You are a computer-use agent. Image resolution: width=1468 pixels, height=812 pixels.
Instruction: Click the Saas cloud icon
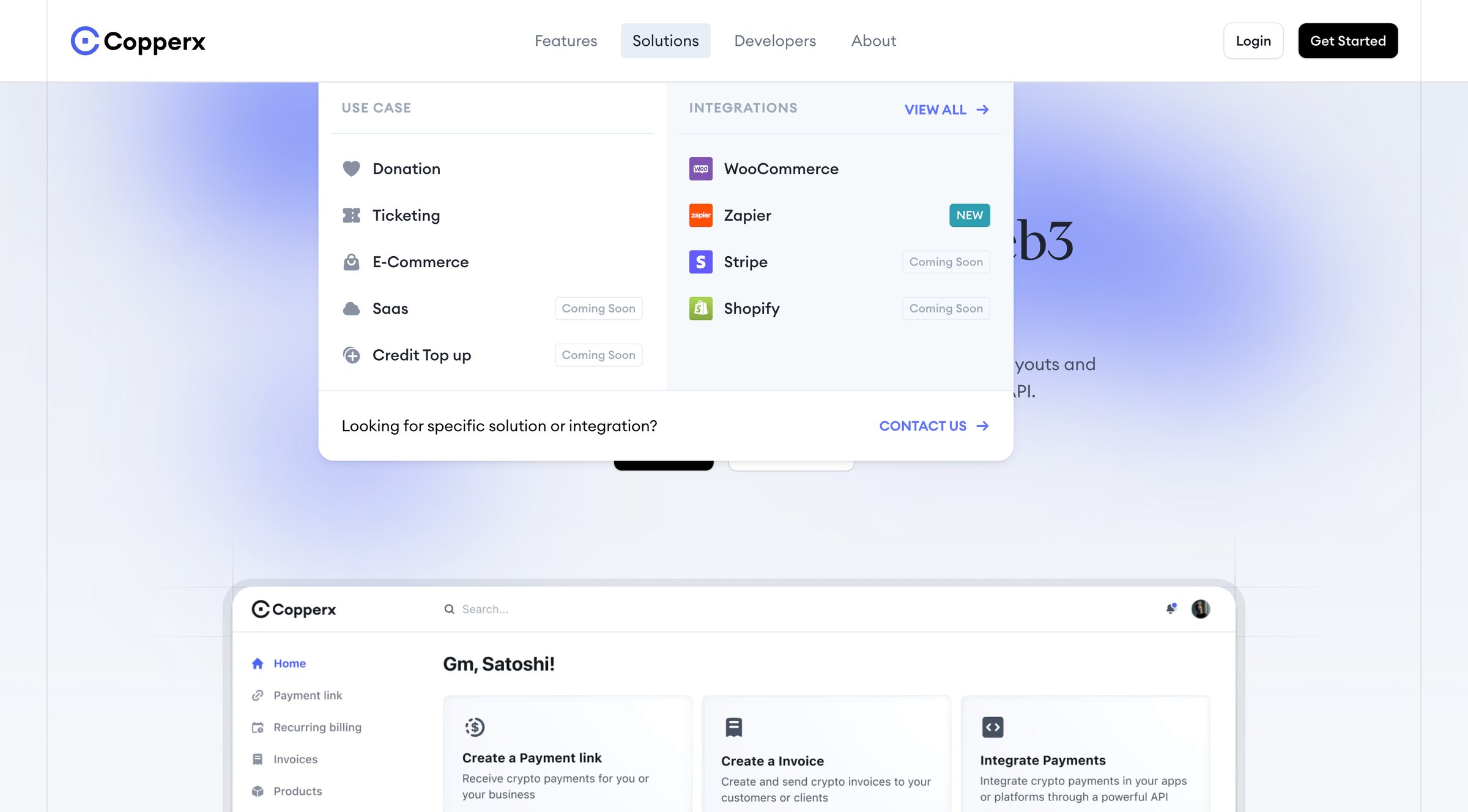[x=351, y=308]
